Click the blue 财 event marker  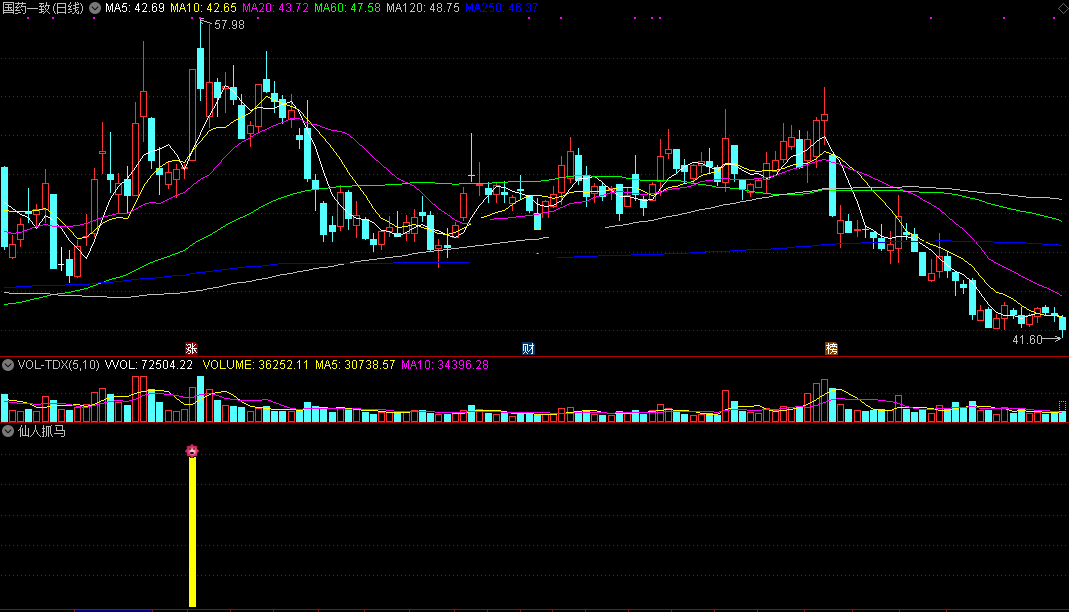(528, 348)
